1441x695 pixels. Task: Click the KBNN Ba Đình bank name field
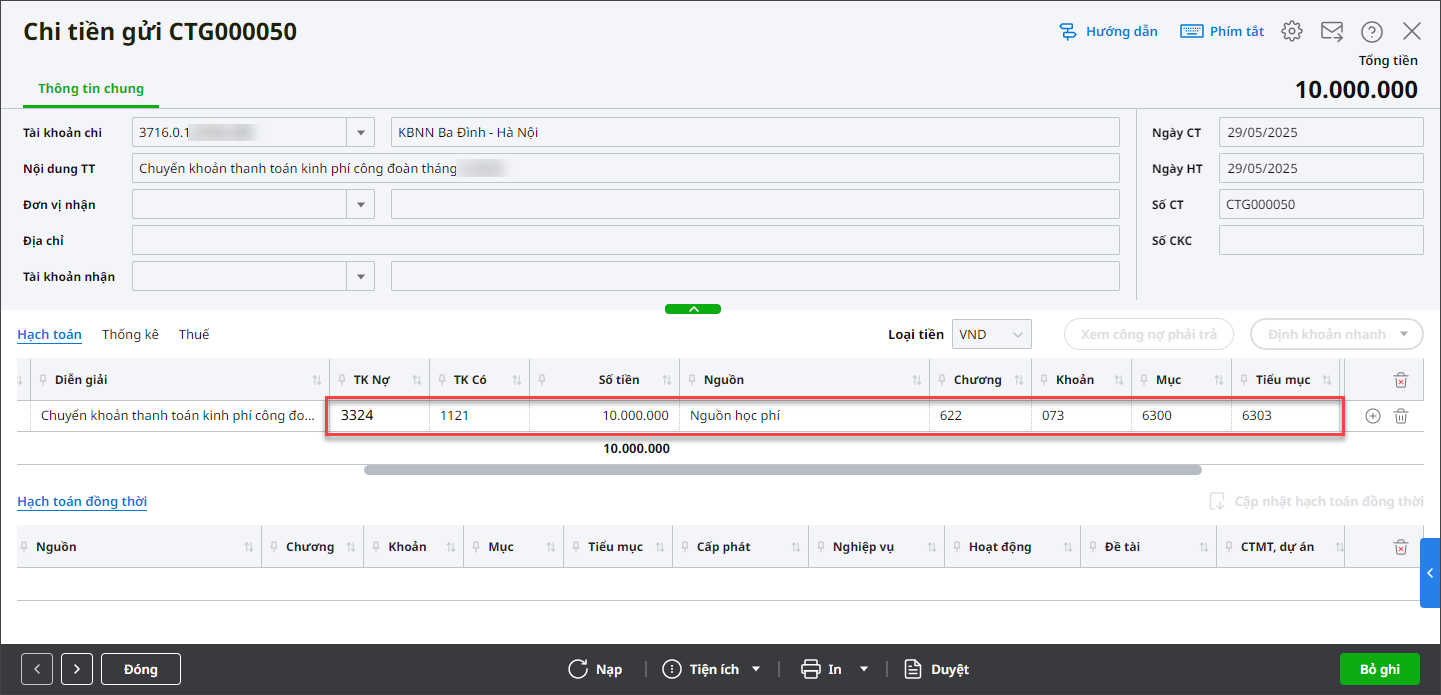coord(755,132)
